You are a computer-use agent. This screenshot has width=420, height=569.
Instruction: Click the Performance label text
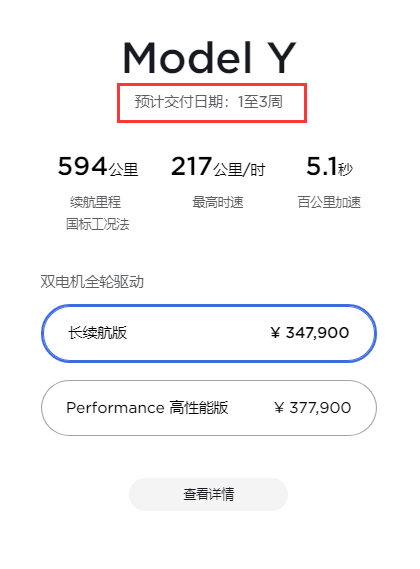coord(115,408)
